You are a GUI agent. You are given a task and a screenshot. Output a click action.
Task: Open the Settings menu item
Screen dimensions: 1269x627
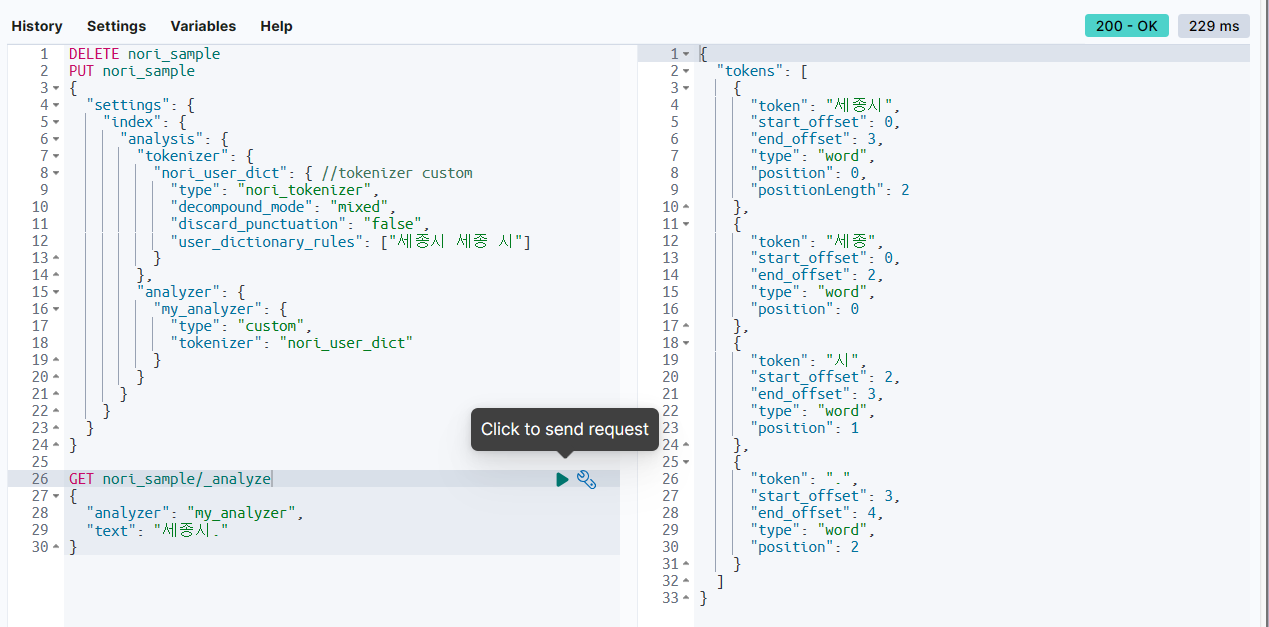[x=116, y=26]
